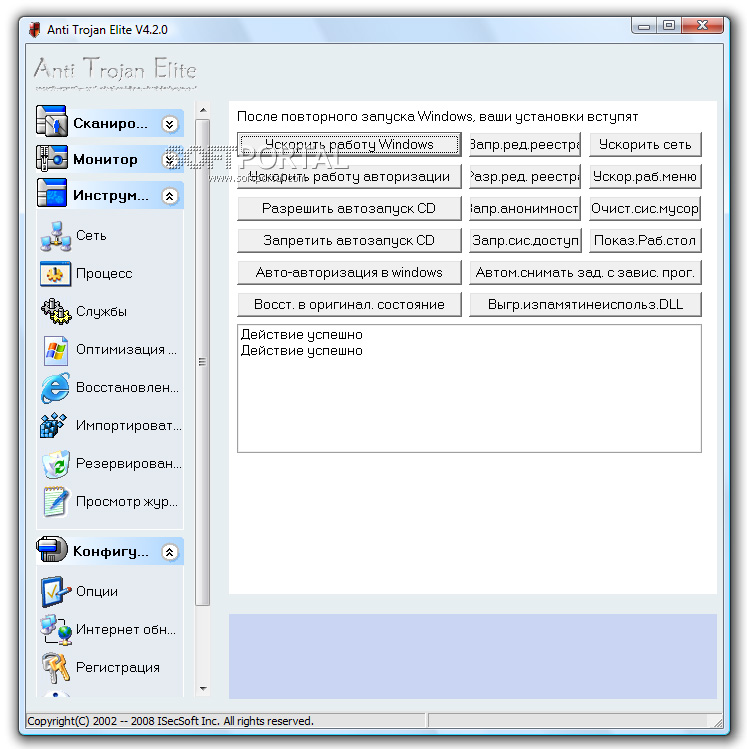747x749 pixels.
Task: Click the window minimize button
Action: coord(644,25)
